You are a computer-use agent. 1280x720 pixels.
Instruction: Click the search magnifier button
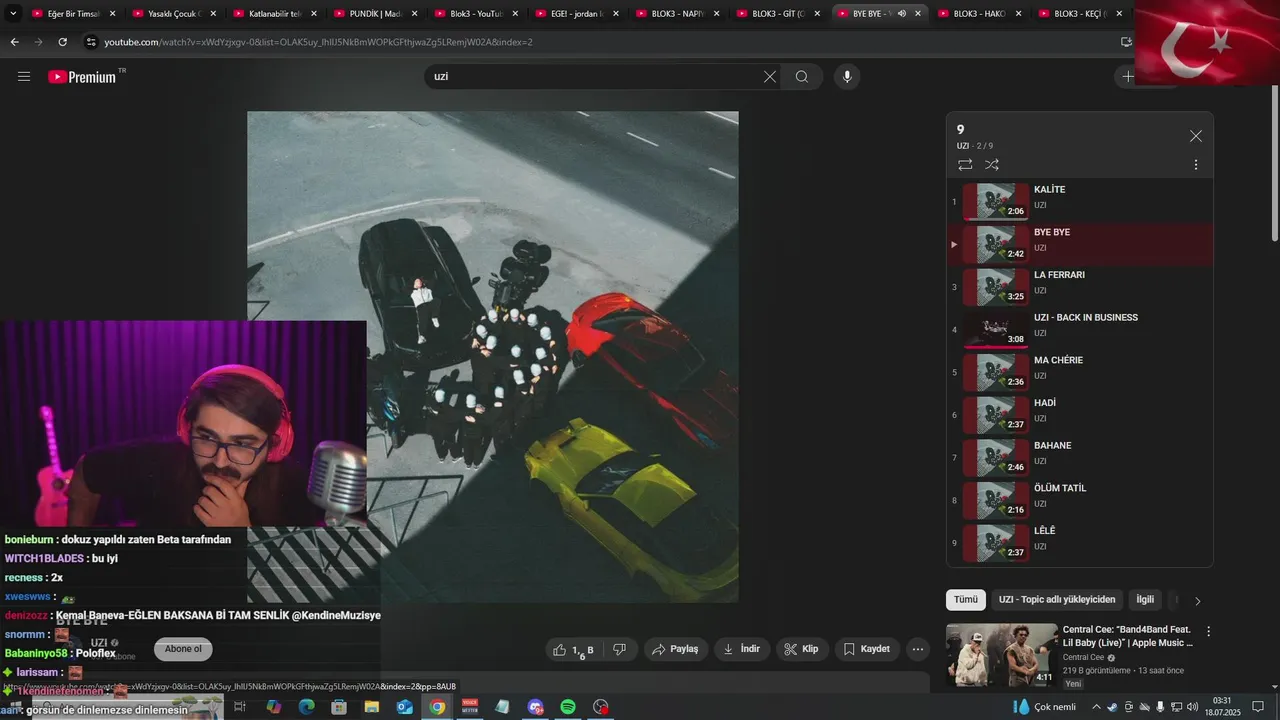click(802, 77)
